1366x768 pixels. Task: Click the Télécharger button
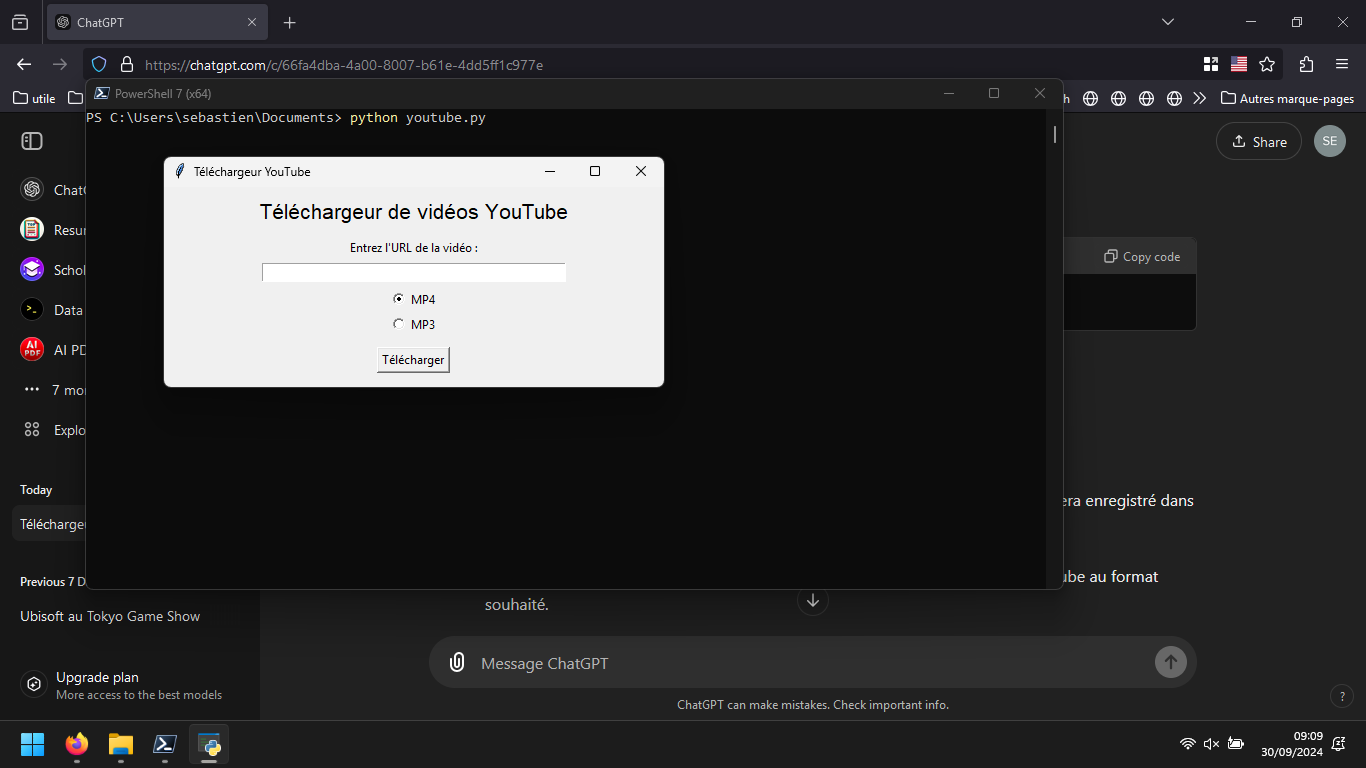pos(413,360)
